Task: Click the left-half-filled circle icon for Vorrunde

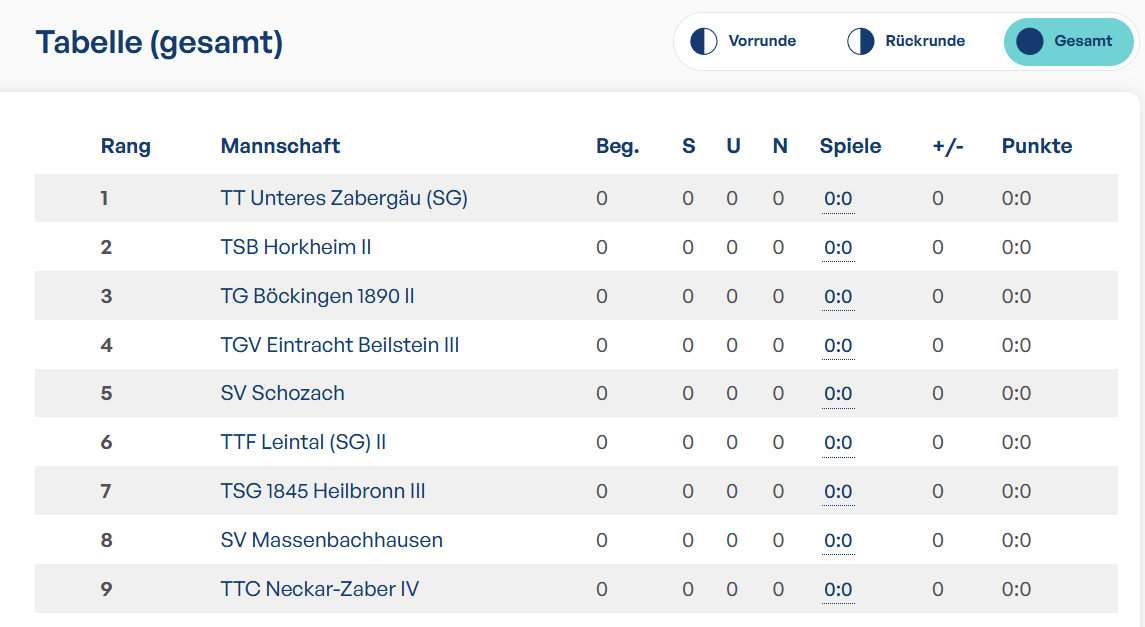Action: (704, 42)
